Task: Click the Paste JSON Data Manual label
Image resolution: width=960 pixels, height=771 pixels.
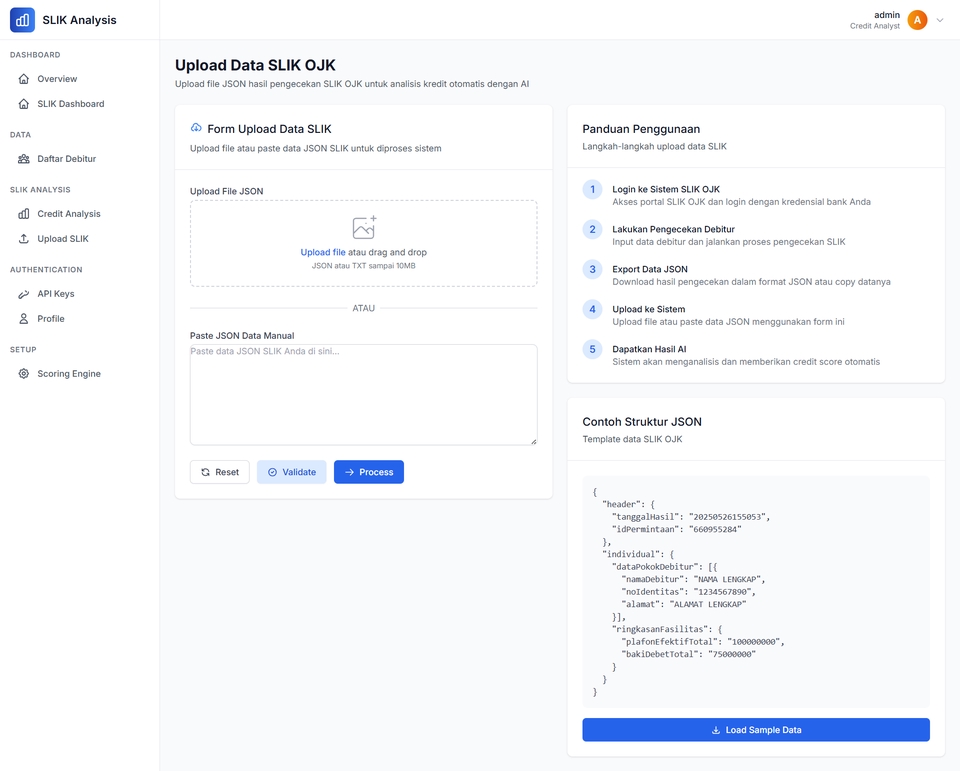Action: pyautogui.click(x=242, y=336)
